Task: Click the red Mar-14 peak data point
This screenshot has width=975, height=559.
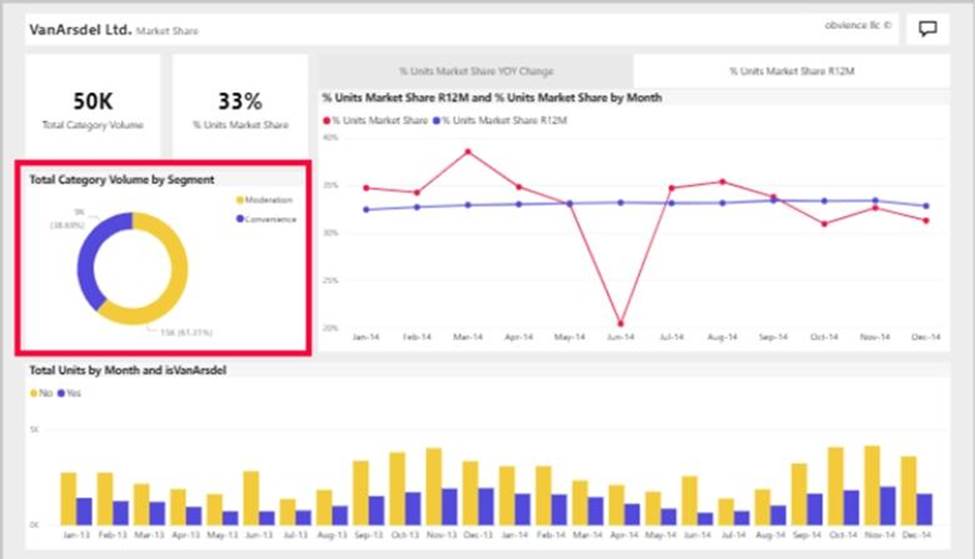Action: pyautogui.click(x=468, y=152)
